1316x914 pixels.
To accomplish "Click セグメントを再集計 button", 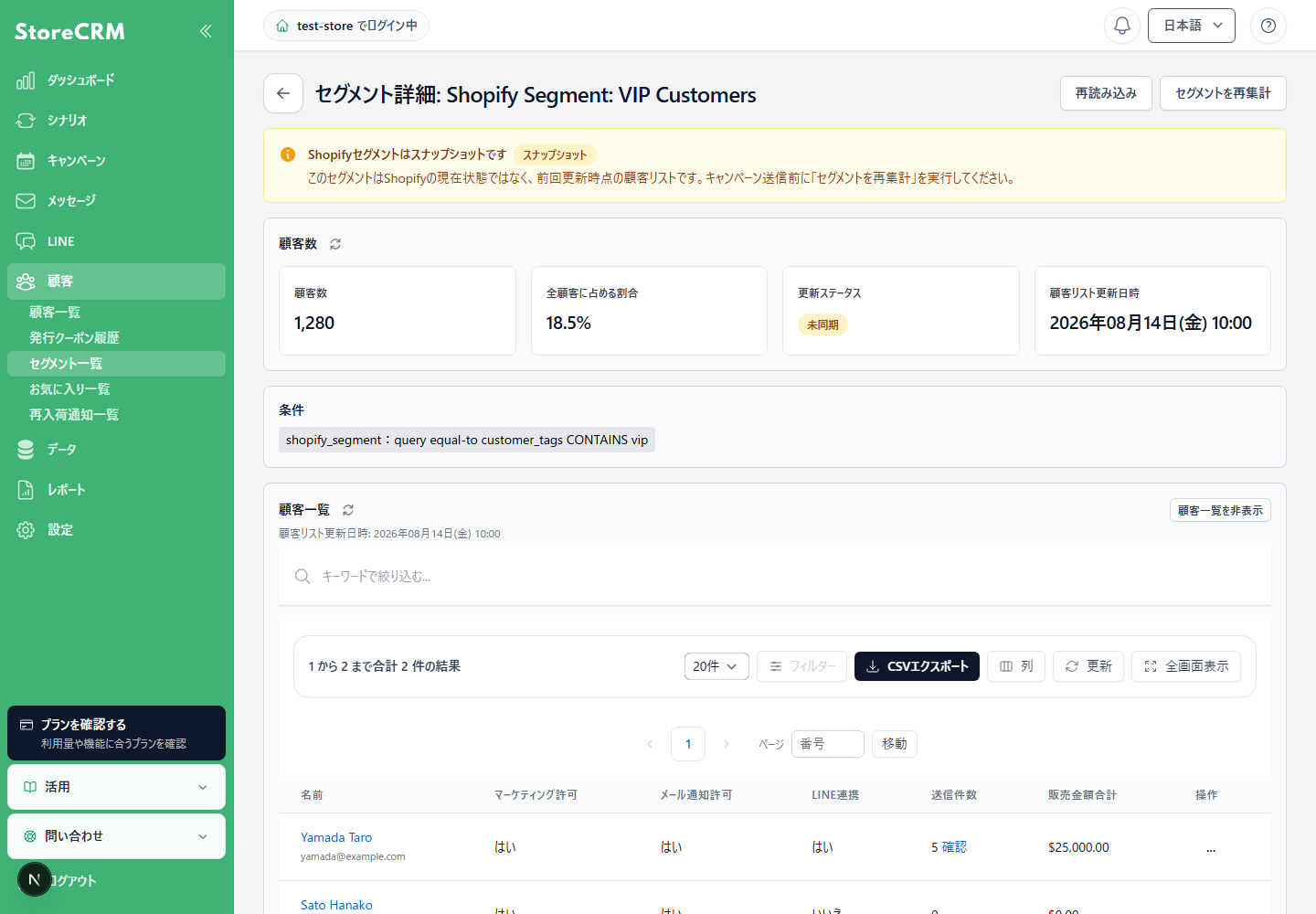I will (1223, 93).
